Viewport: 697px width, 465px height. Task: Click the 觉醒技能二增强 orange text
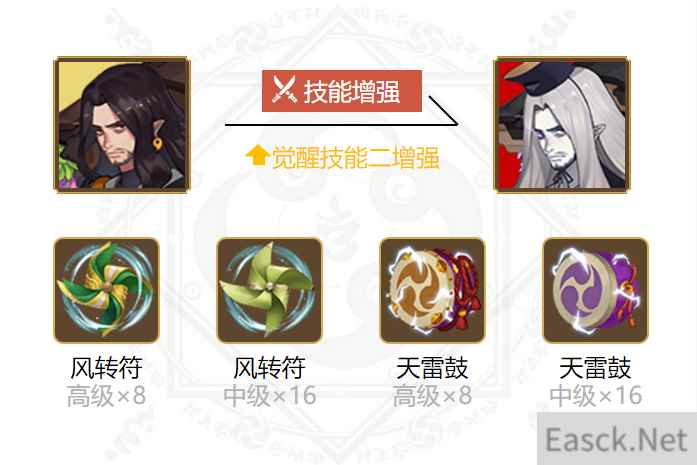point(356,157)
